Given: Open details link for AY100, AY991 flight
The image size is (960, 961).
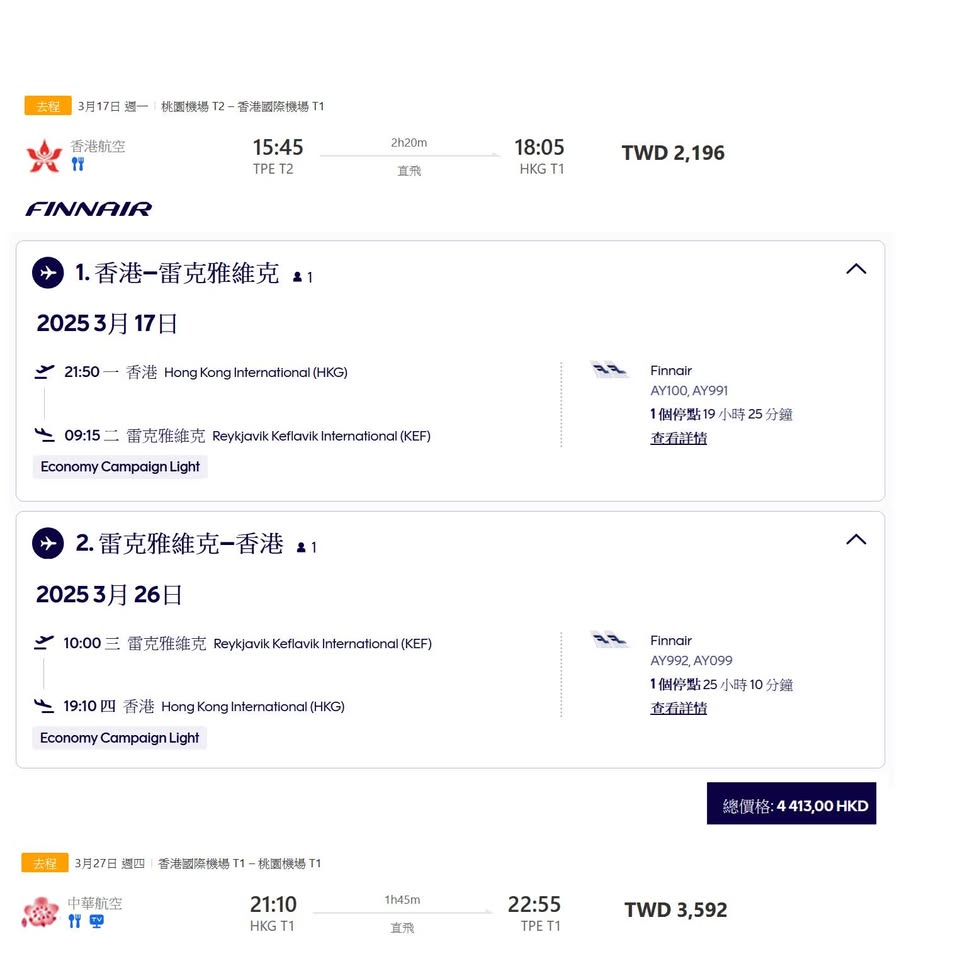Looking at the screenshot, I should [678, 438].
